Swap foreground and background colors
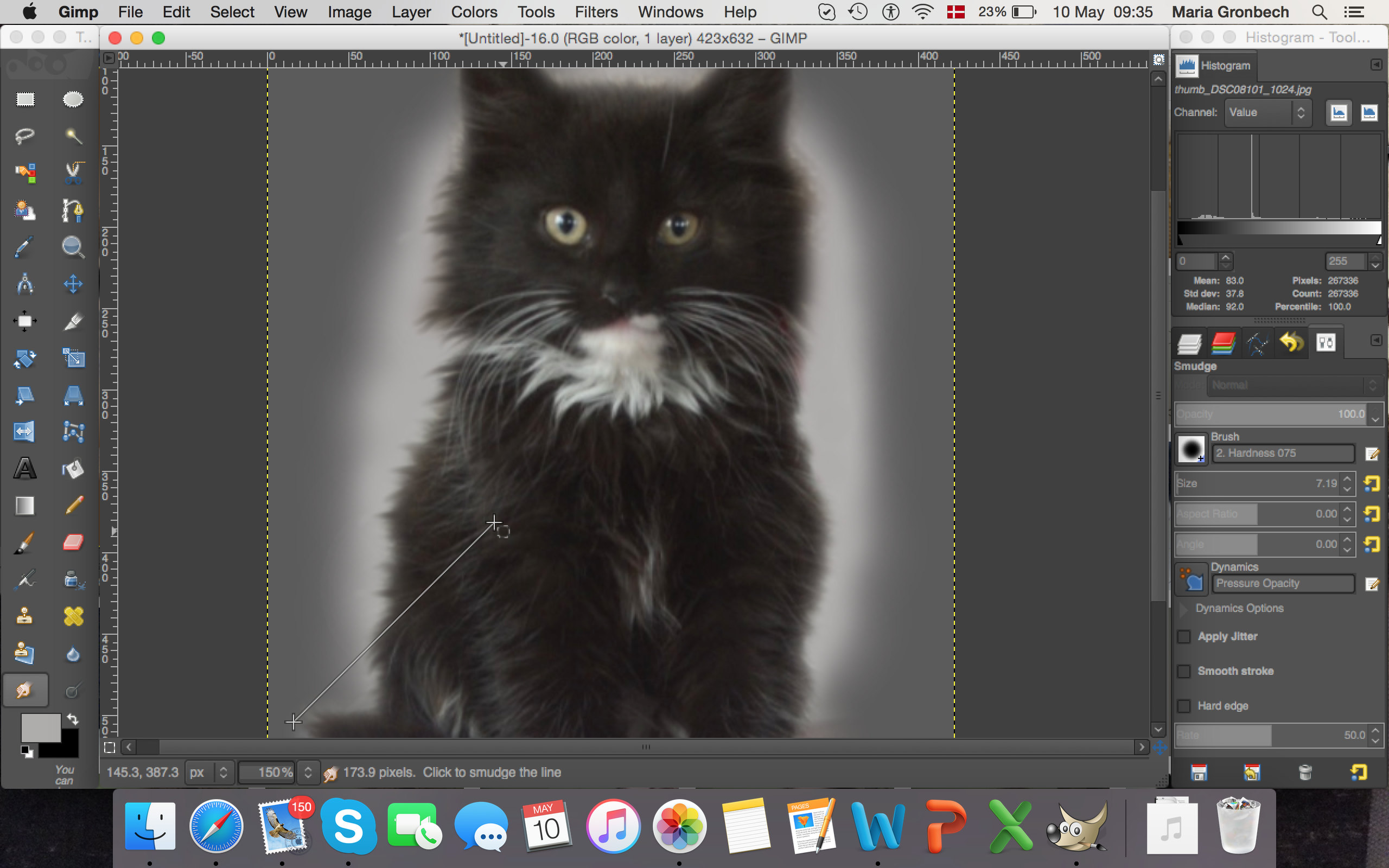The width and height of the screenshot is (1389, 868). click(73, 719)
